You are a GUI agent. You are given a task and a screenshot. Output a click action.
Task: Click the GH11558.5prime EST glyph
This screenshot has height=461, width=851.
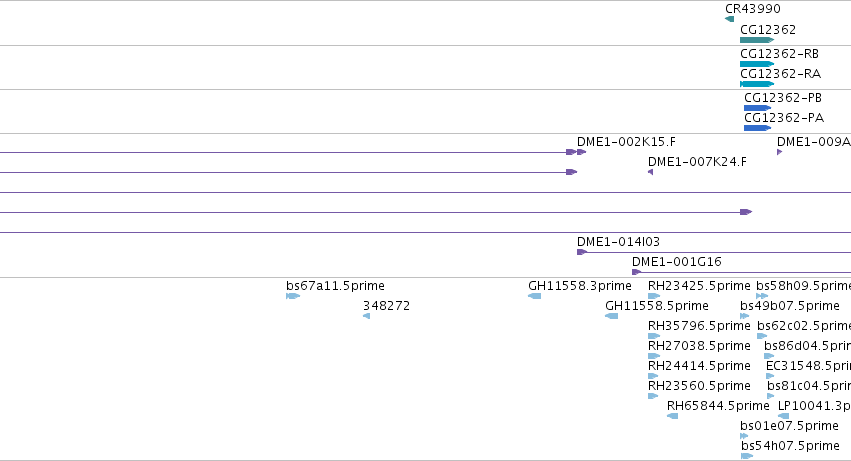tap(612, 316)
